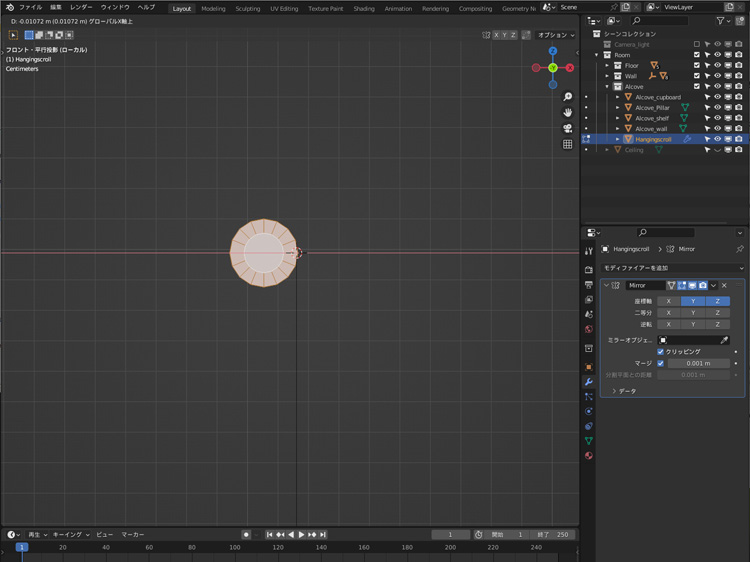Click the zoom magnifier icon in viewport
This screenshot has width=750, height=562.
click(x=567, y=97)
